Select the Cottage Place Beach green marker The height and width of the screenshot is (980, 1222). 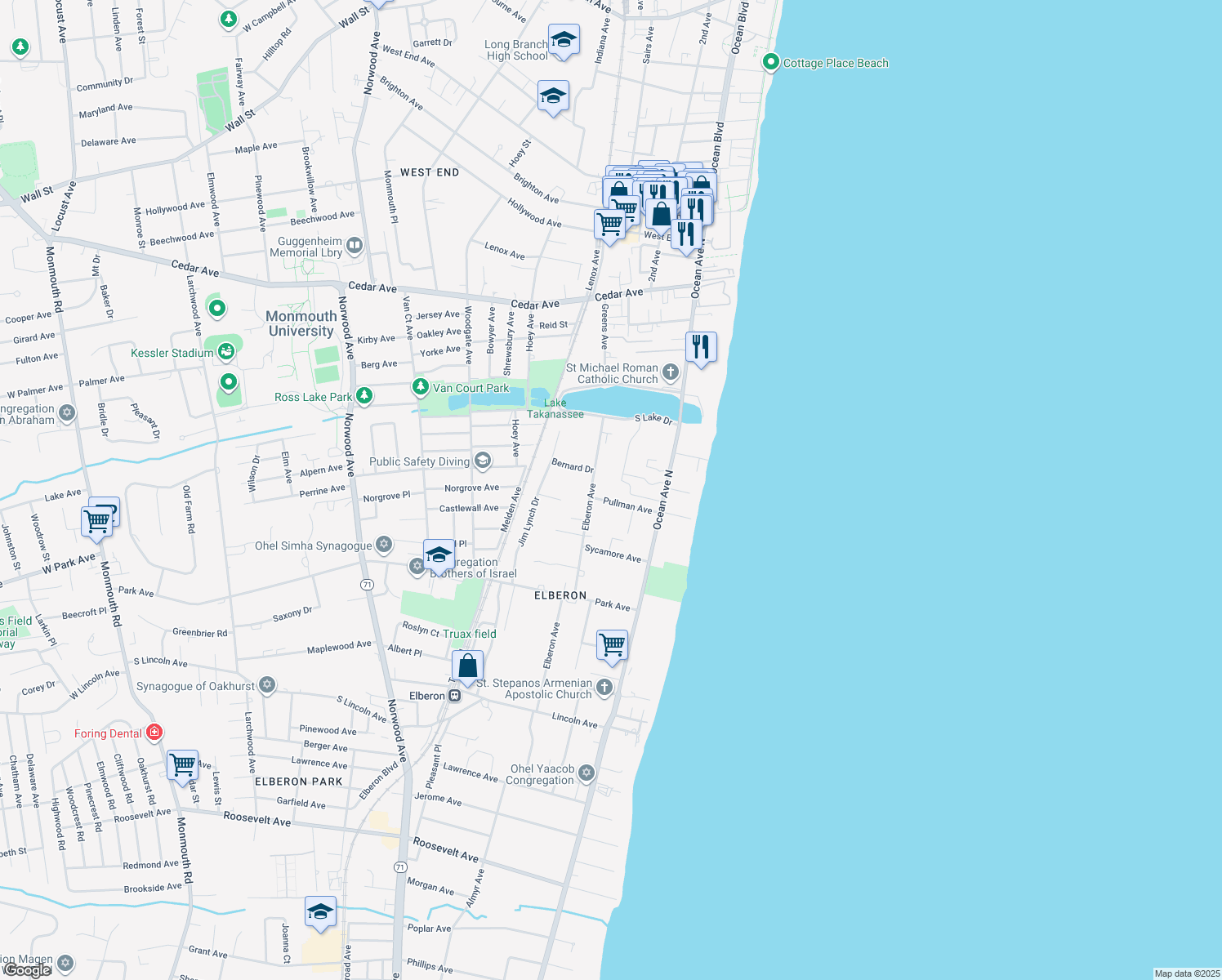point(769,62)
